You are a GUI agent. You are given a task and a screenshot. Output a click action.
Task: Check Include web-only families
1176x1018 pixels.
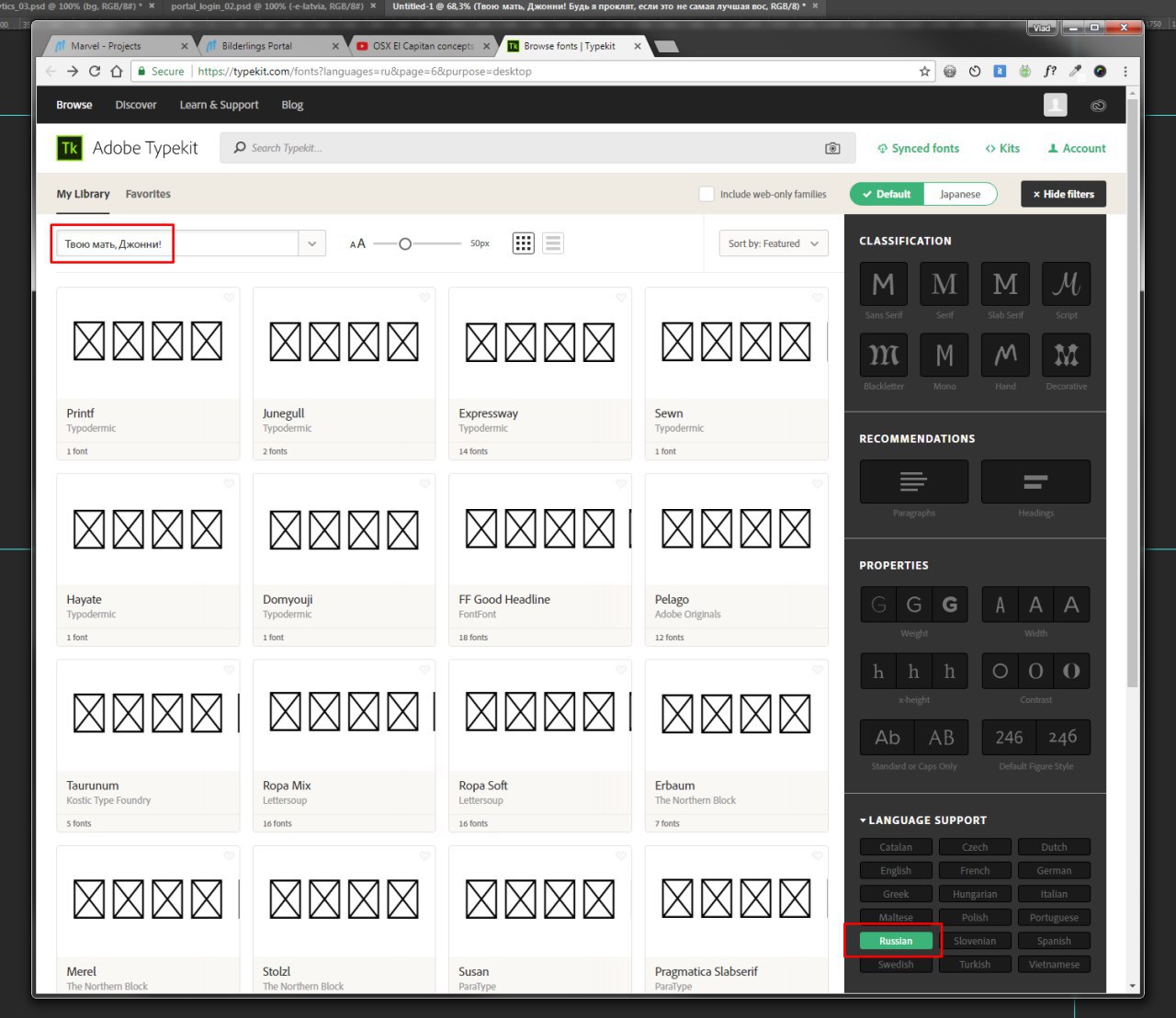(x=706, y=194)
